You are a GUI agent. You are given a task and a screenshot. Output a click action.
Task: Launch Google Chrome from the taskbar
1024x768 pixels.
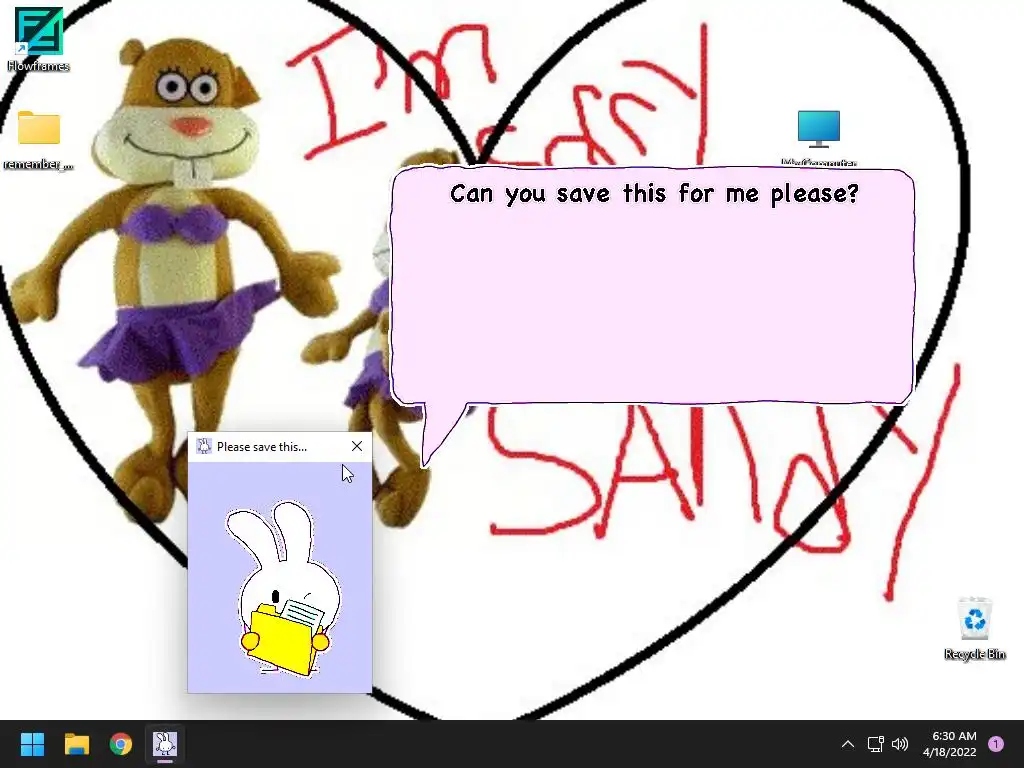tap(121, 744)
